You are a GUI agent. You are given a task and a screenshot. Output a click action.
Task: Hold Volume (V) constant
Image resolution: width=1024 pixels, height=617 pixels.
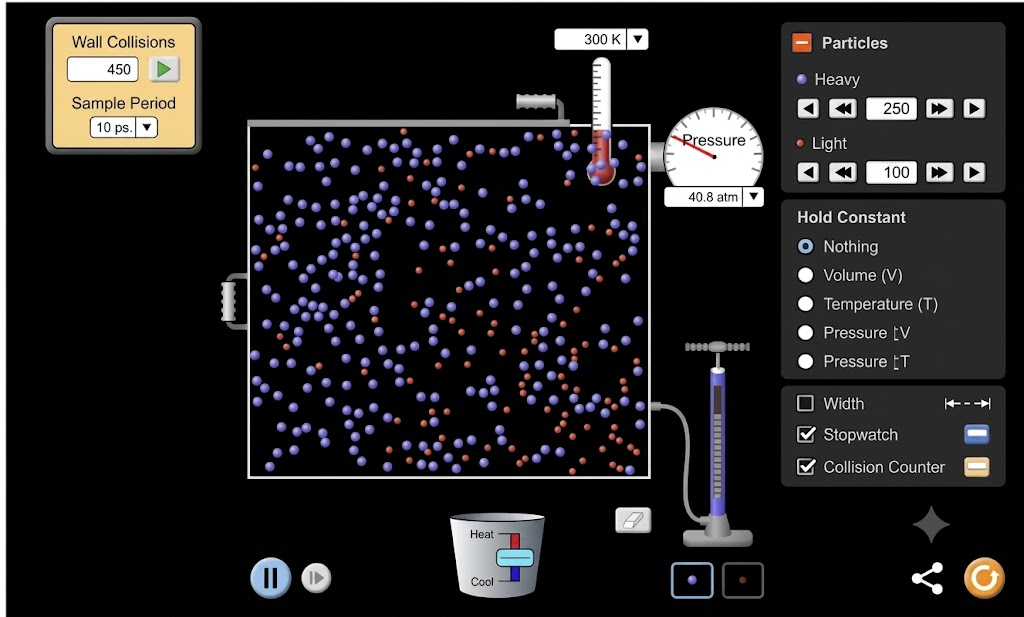click(x=805, y=275)
